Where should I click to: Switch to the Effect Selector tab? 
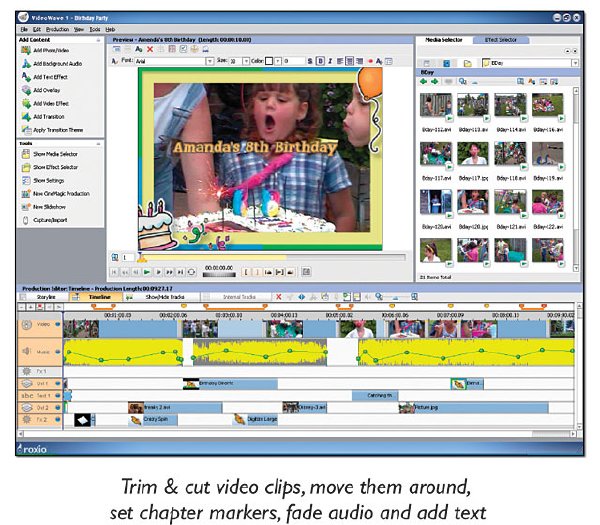click(501, 40)
